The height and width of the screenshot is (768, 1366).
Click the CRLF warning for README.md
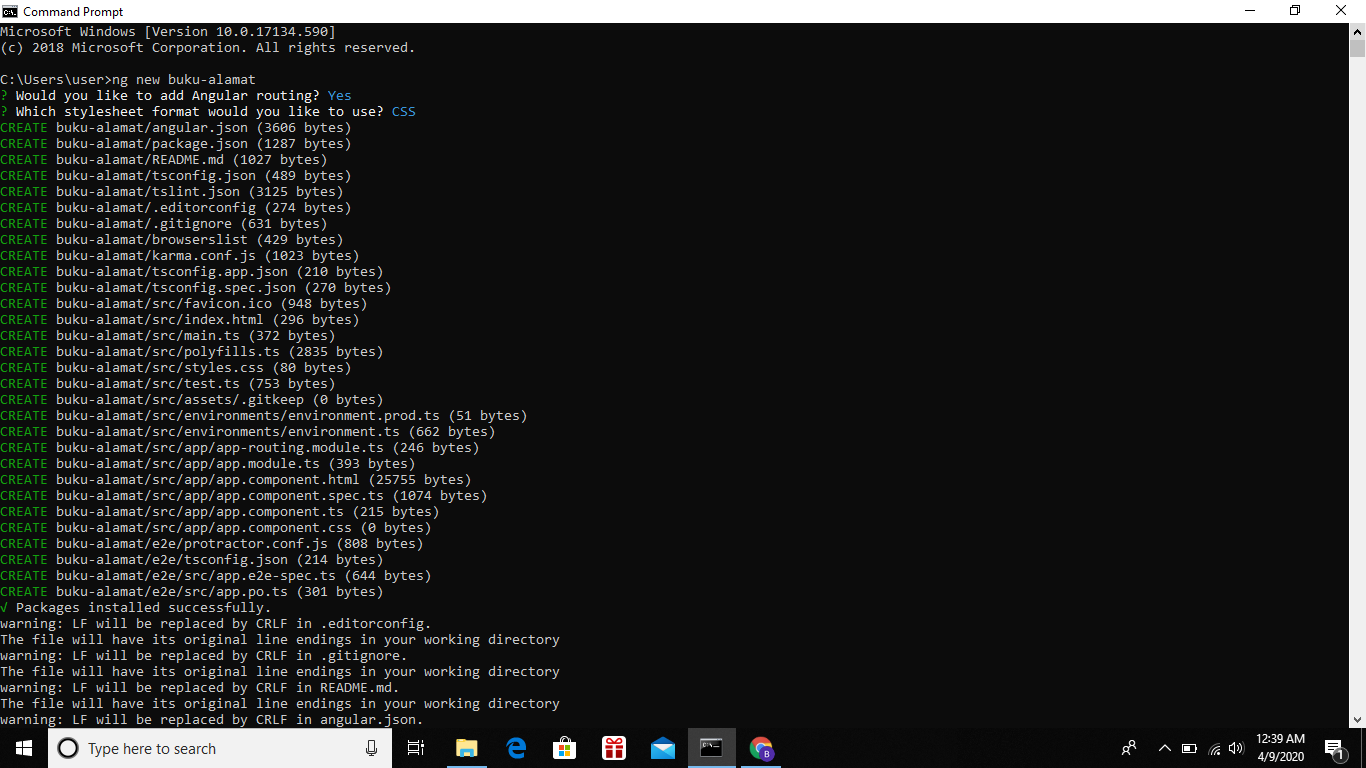pyautogui.click(x=200, y=687)
